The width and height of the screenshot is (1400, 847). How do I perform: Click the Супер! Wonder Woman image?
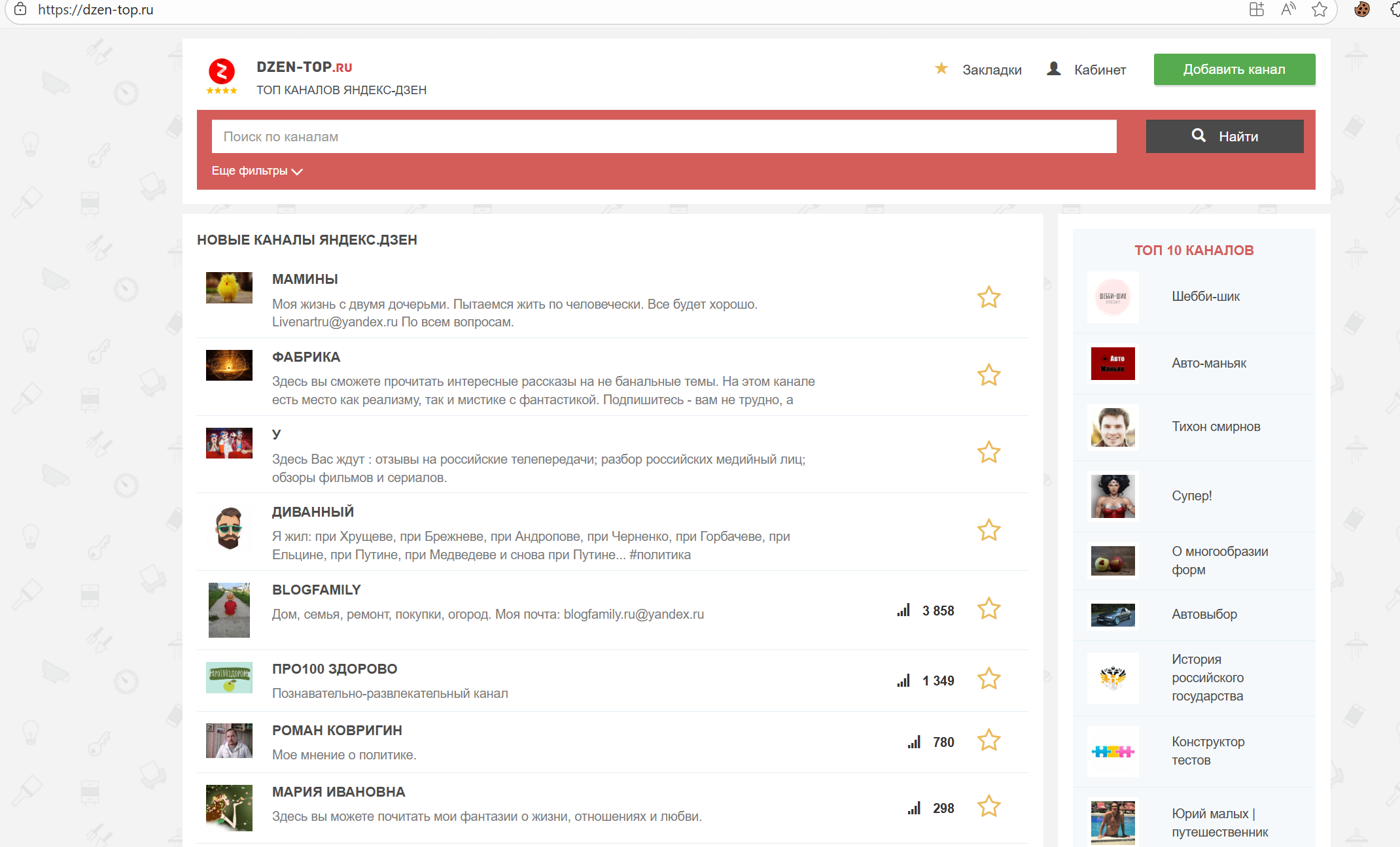[x=1113, y=496]
